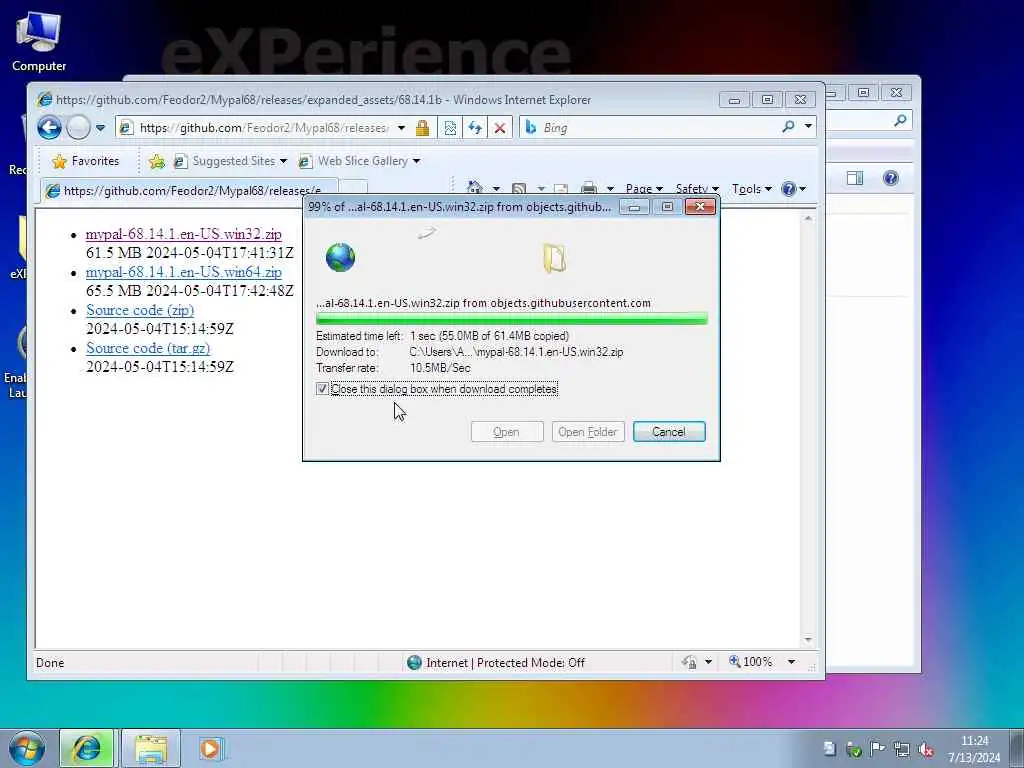
Task: Expand the address bar autocomplete dropdown
Action: (x=402, y=128)
